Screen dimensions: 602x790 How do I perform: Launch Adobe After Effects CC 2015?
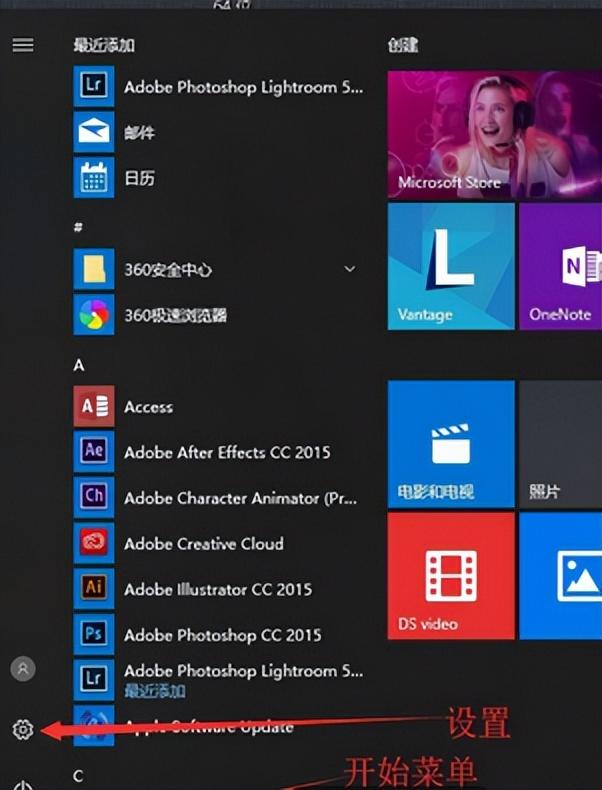[x=226, y=452]
